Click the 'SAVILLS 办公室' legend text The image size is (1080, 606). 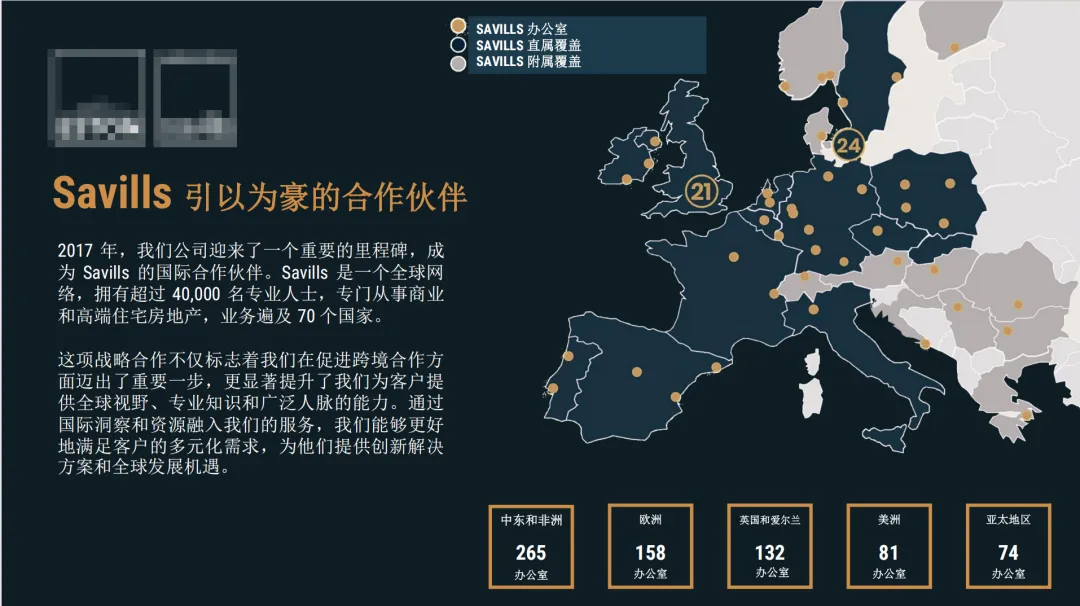pyautogui.click(x=521, y=29)
